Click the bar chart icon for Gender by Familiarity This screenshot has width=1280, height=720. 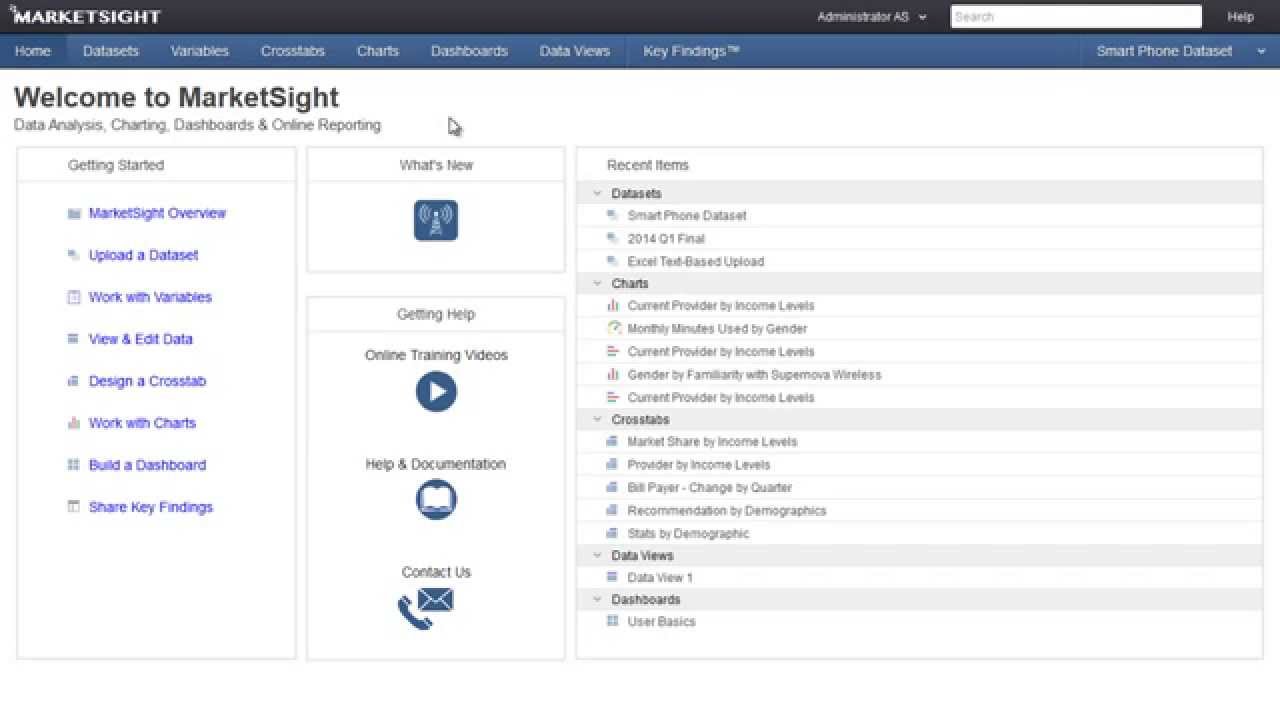click(613, 374)
